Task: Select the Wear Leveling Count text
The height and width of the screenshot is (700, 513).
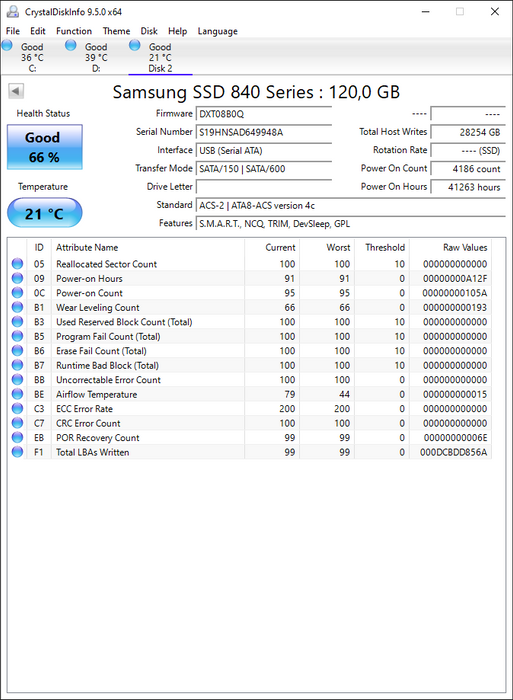Action: [x=98, y=308]
